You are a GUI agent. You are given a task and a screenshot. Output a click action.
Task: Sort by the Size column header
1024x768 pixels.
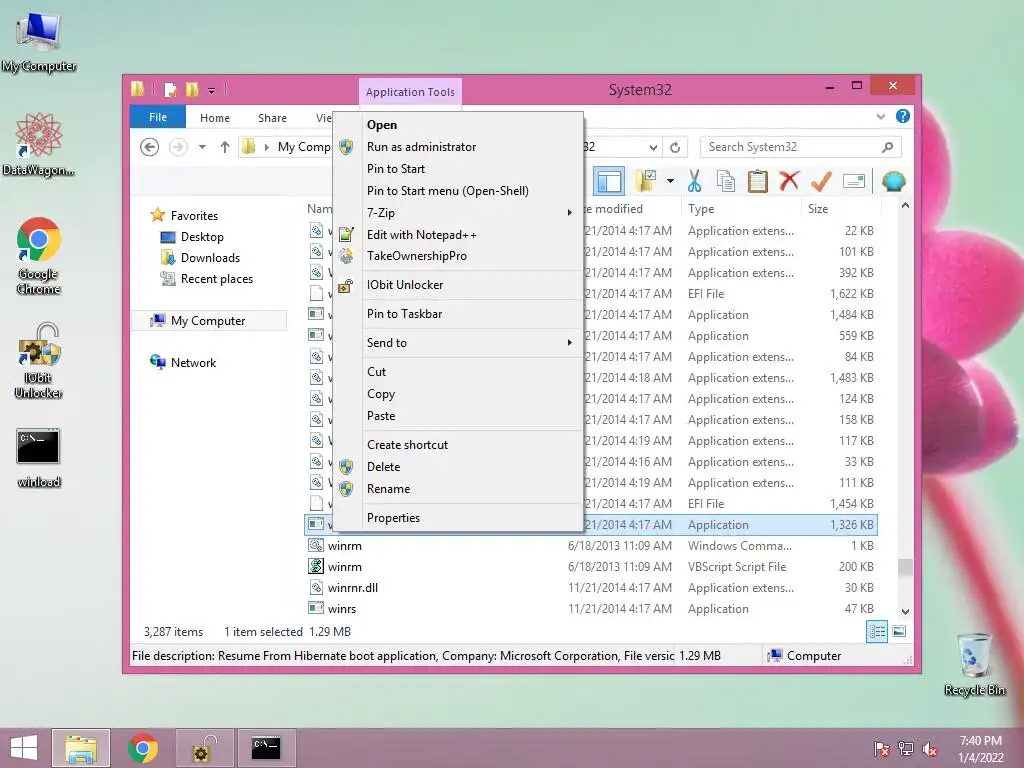840,209
